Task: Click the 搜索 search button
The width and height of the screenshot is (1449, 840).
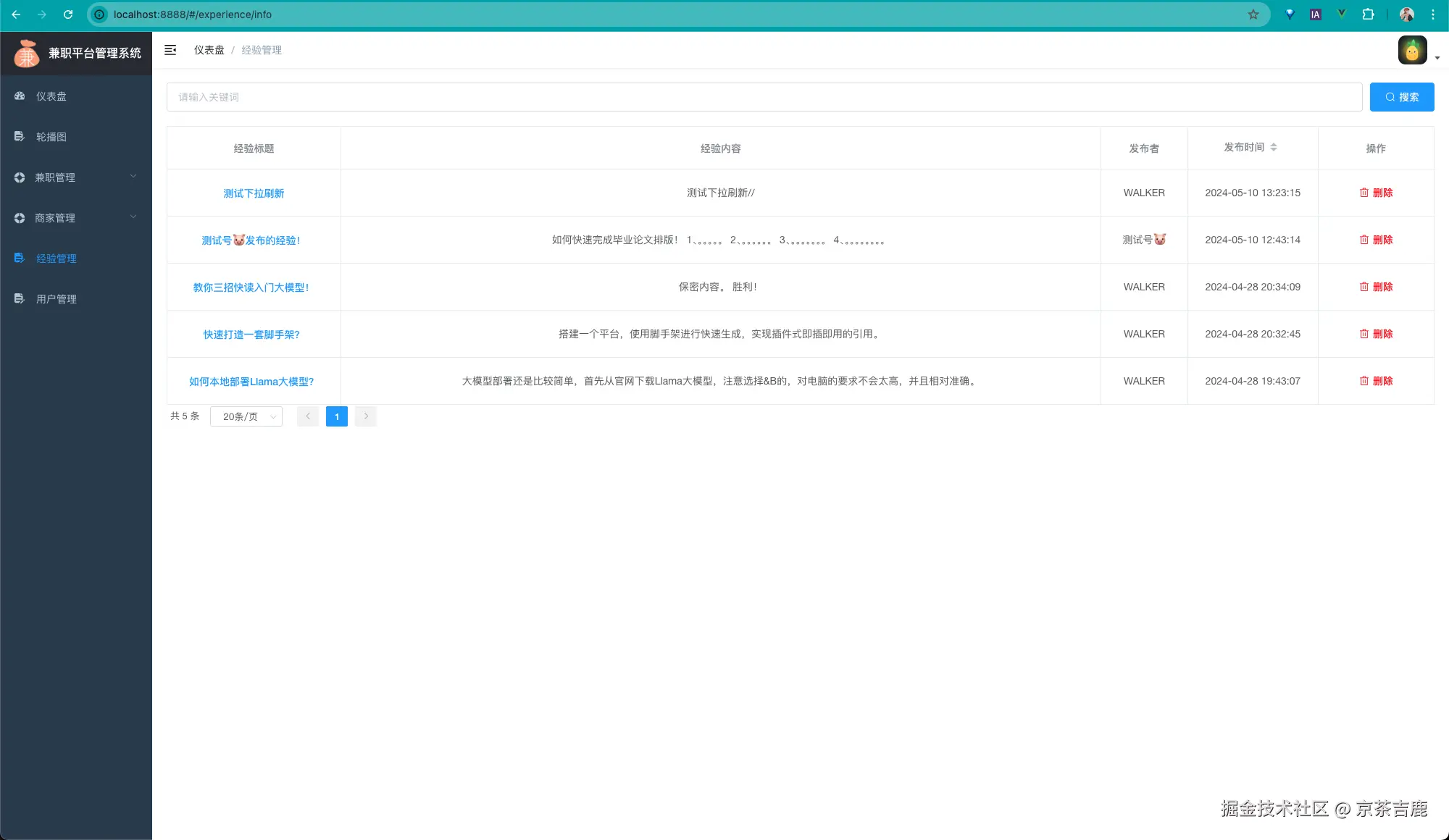Action: pyautogui.click(x=1401, y=96)
